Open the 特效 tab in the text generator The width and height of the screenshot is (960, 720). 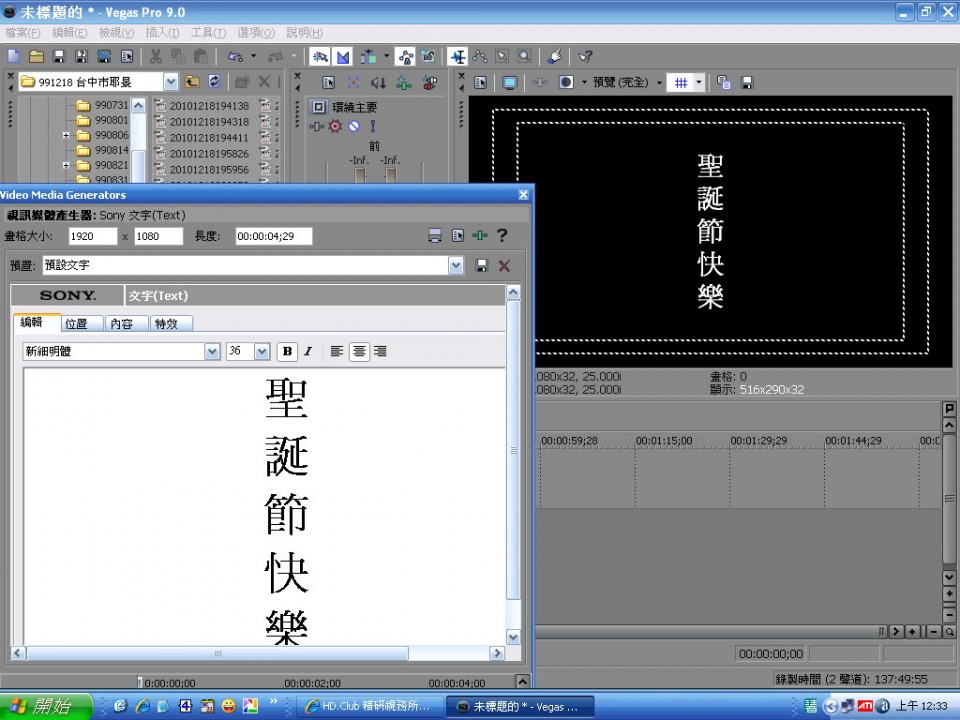click(168, 323)
